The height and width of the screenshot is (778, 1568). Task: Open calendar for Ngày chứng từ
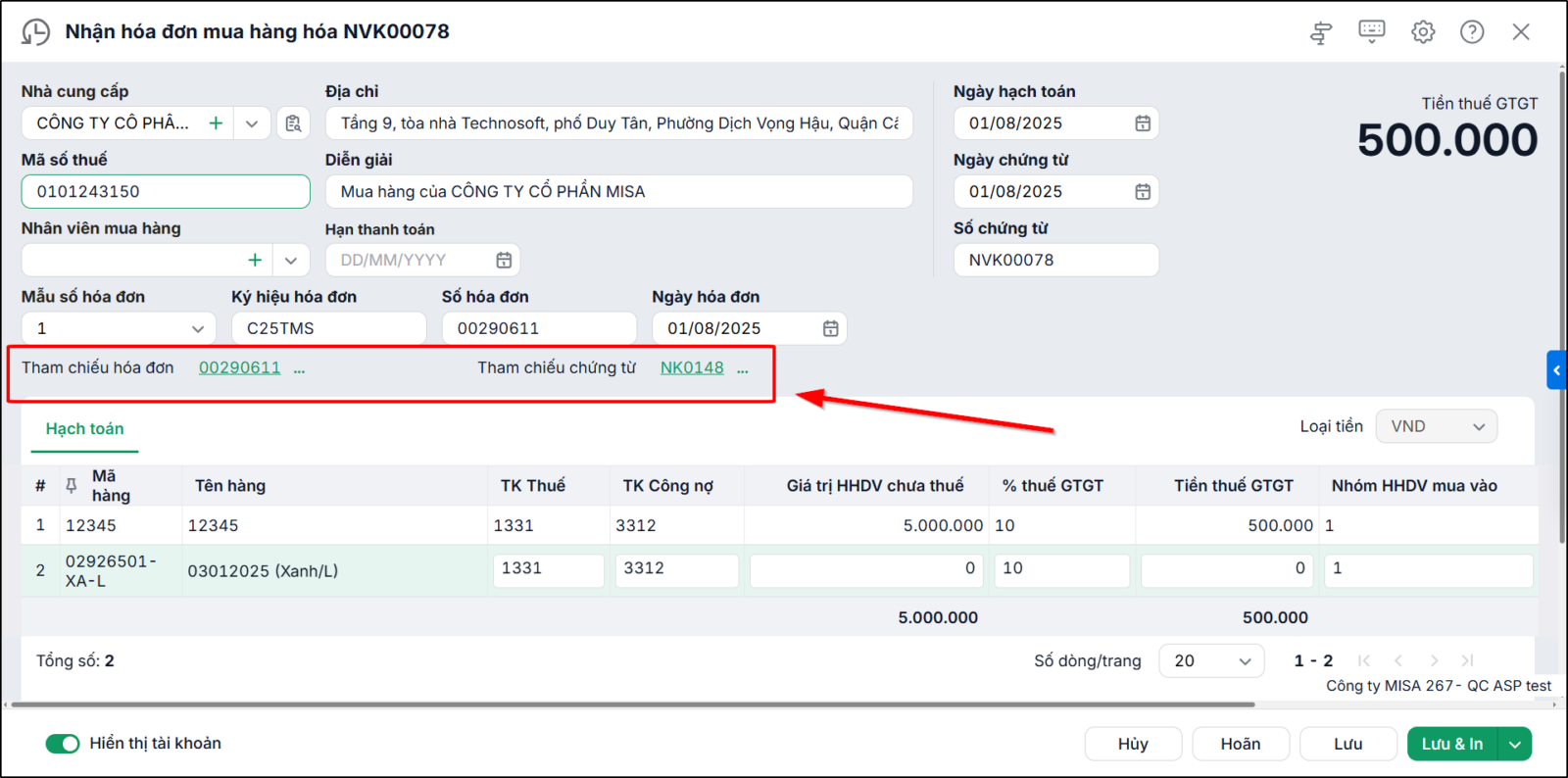coord(1143,192)
